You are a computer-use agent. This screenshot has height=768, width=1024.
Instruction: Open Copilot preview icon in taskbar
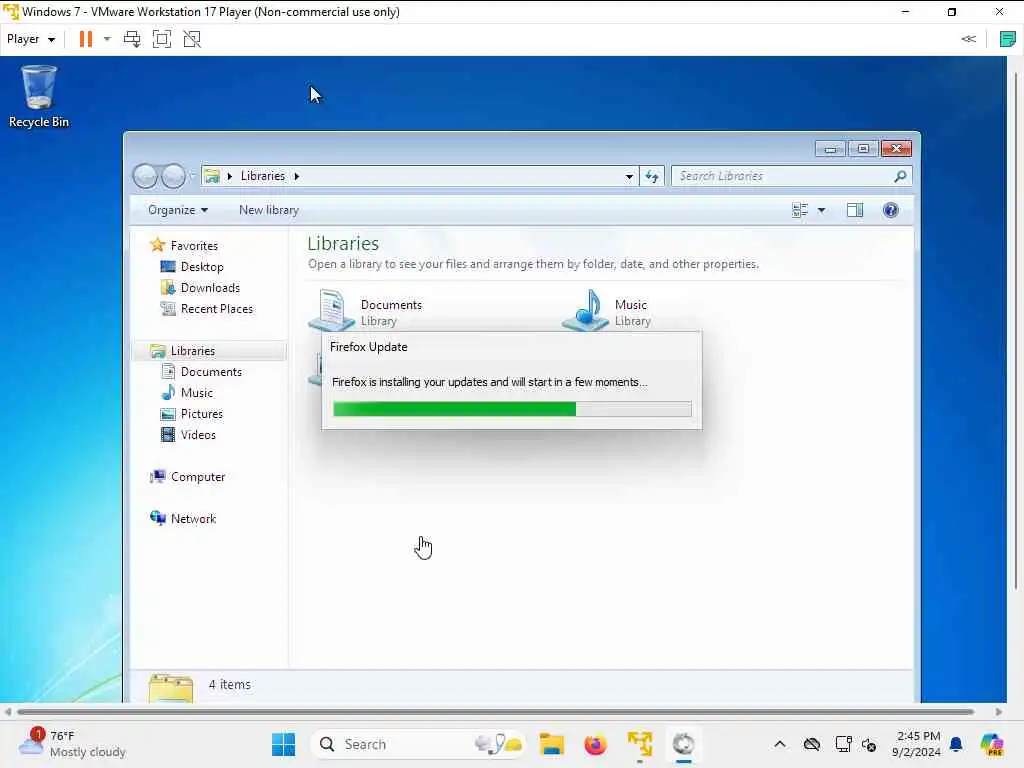(x=992, y=744)
